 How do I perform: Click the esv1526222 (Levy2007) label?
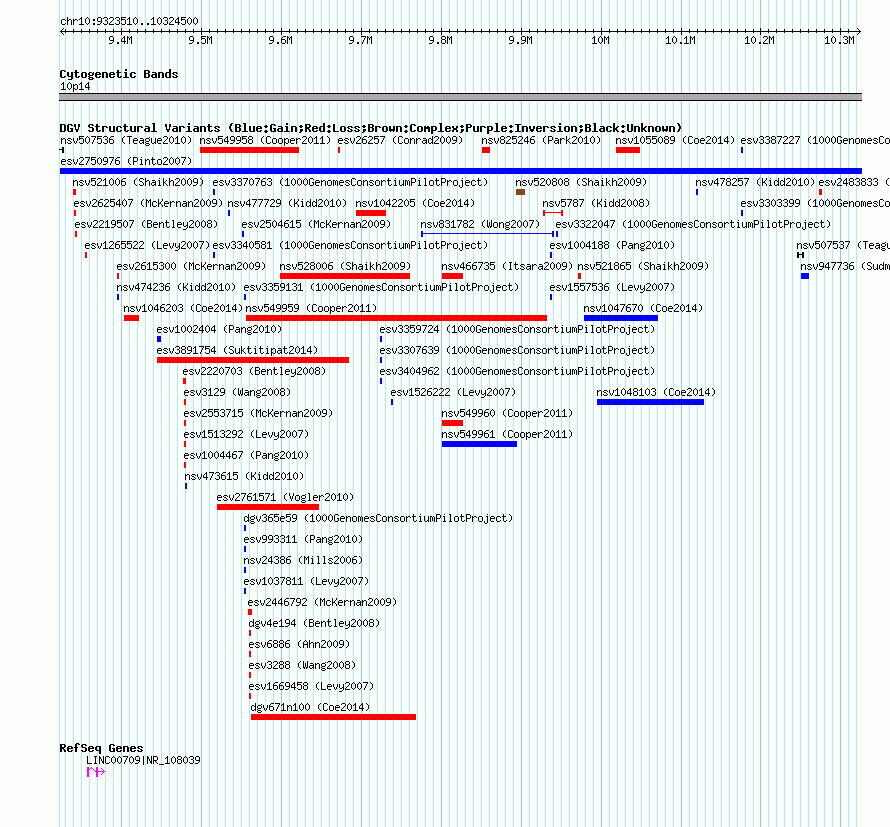453,392
